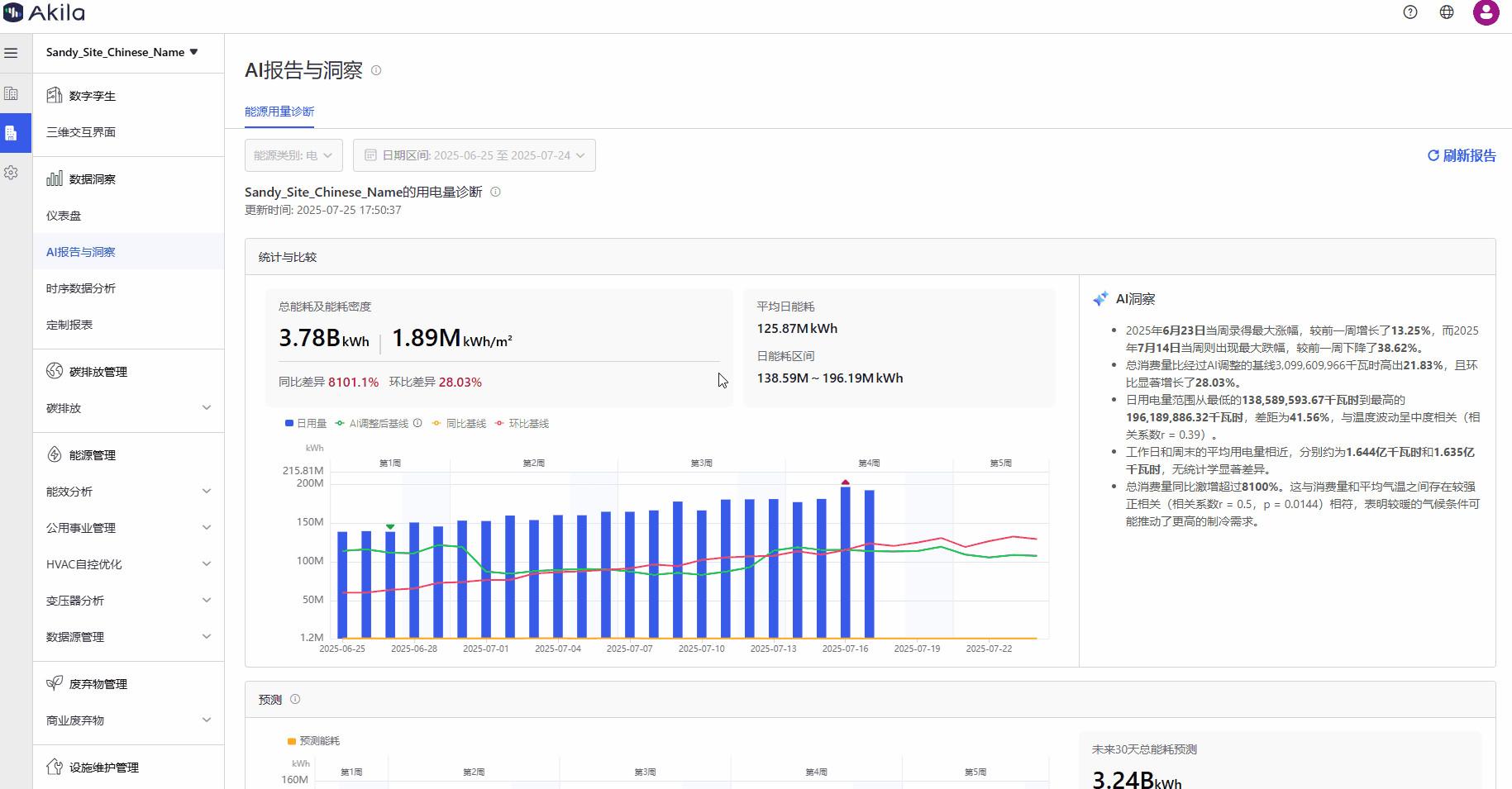Screen dimensions: 1512x789
Task: Open the language globe icon
Action: tap(1447, 12)
